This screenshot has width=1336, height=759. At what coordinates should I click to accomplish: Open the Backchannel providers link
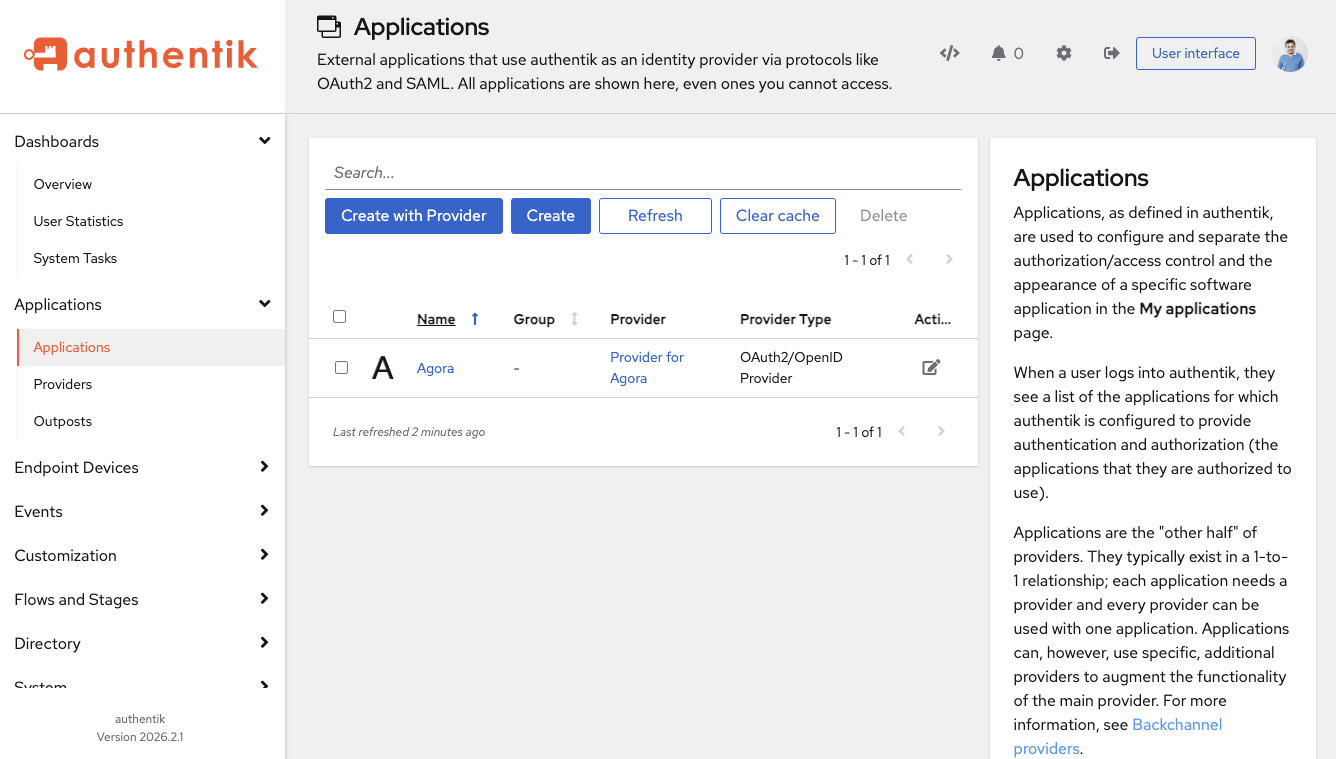1176,725
